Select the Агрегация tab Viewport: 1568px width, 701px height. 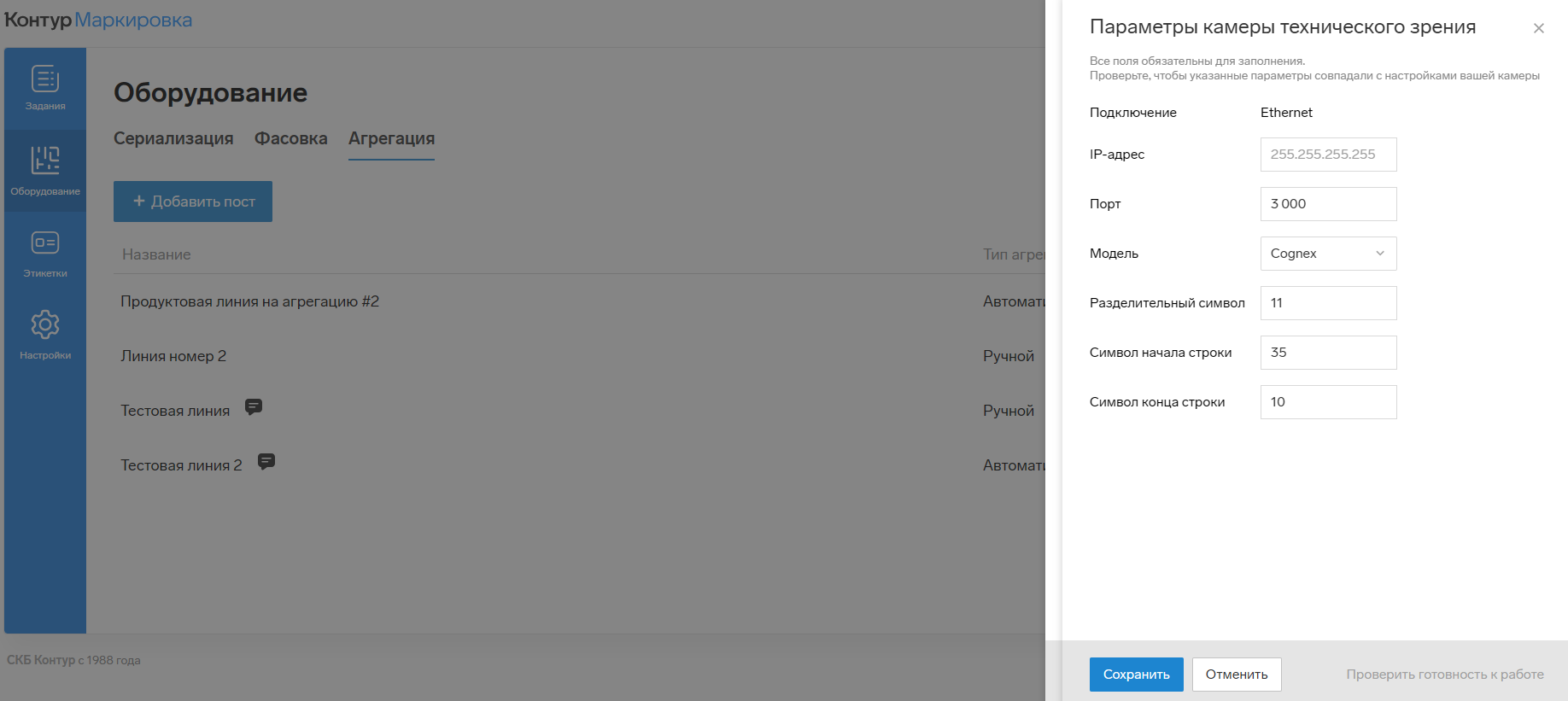point(391,138)
